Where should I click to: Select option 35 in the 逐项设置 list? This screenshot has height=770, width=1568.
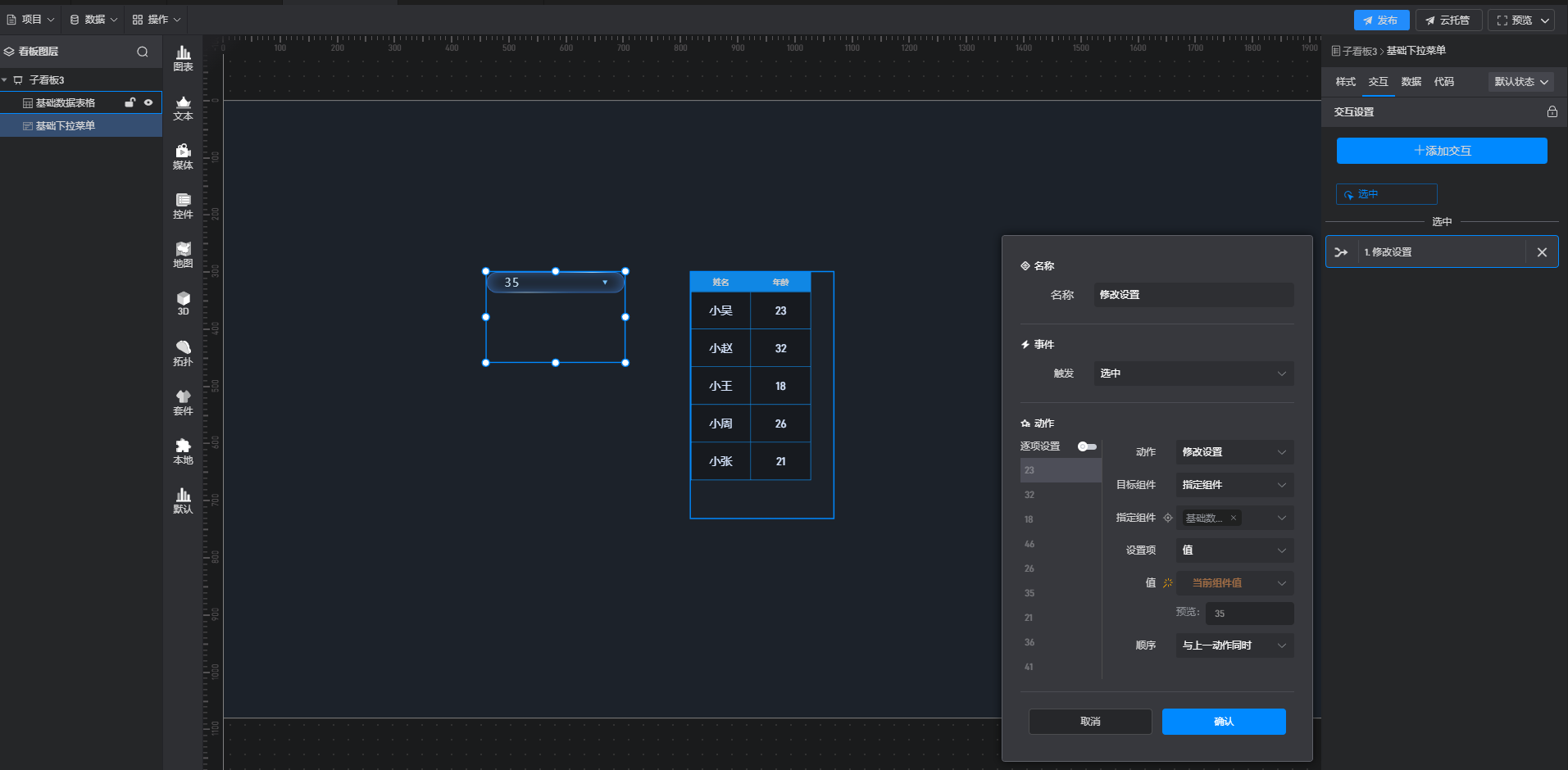[1061, 593]
